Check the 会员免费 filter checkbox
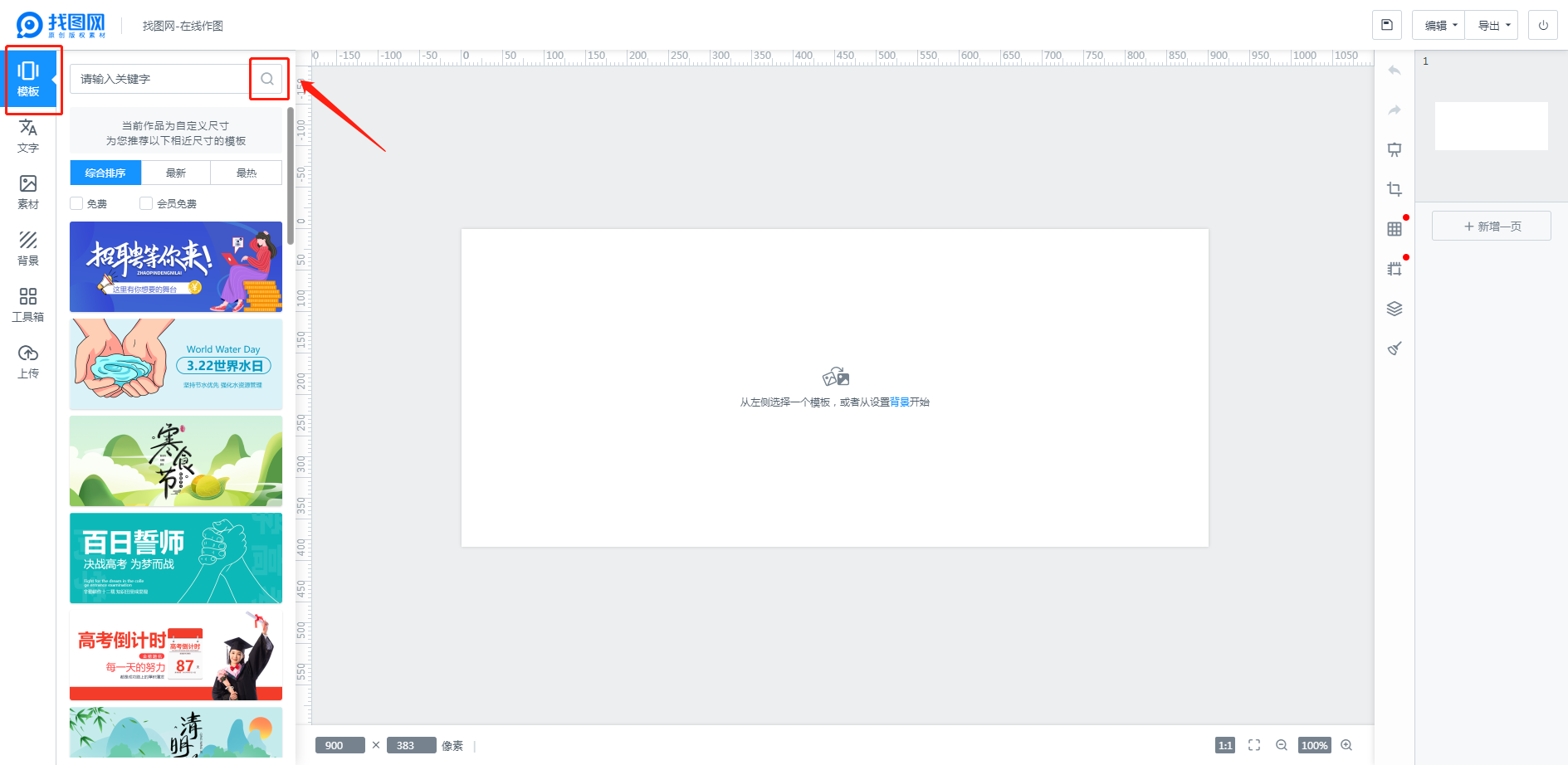 point(146,203)
